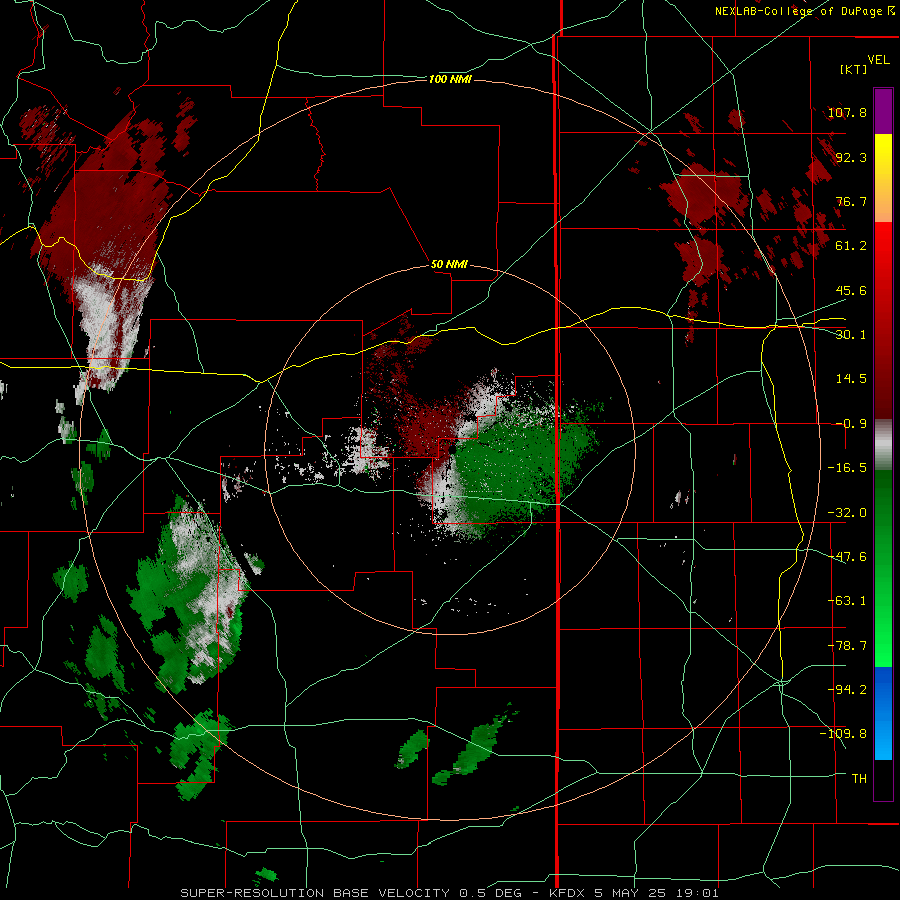Screen dimensions: 900x900
Task: Click the 76.7 velocity scale value
Action: tap(851, 201)
